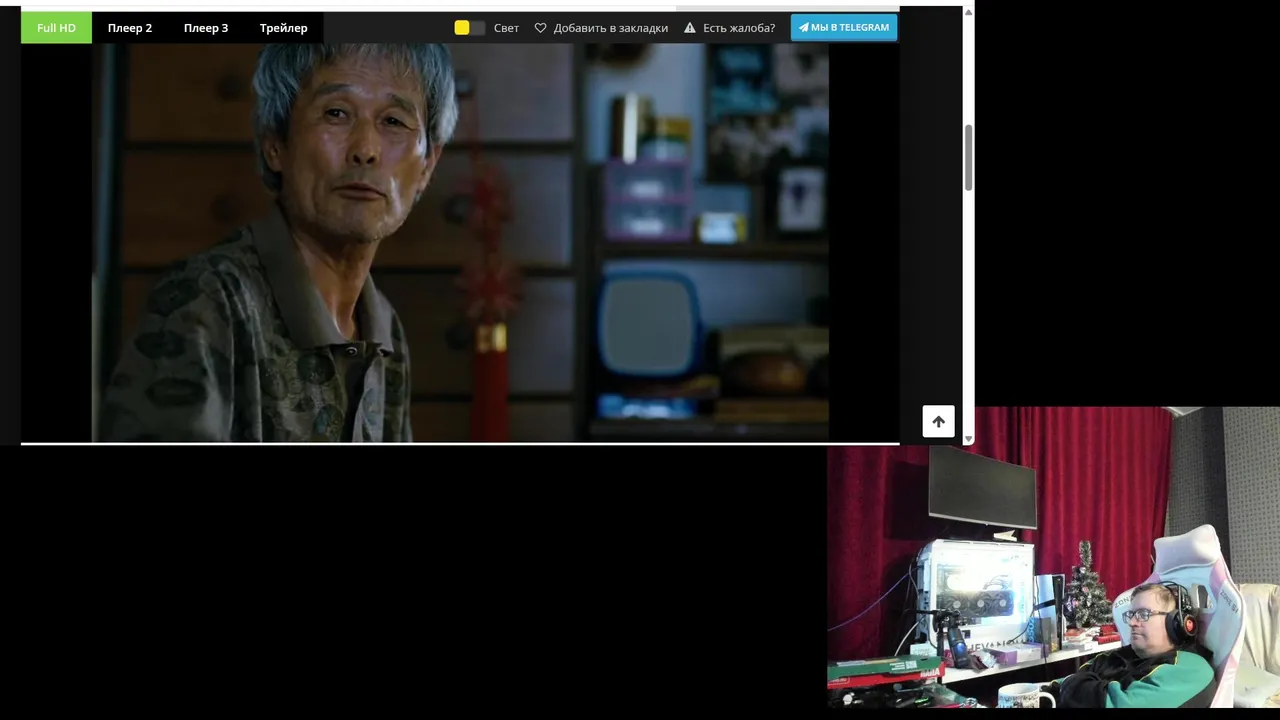Toggle the Свет light switch
Image resolution: width=1280 pixels, height=720 pixels.
click(x=469, y=28)
